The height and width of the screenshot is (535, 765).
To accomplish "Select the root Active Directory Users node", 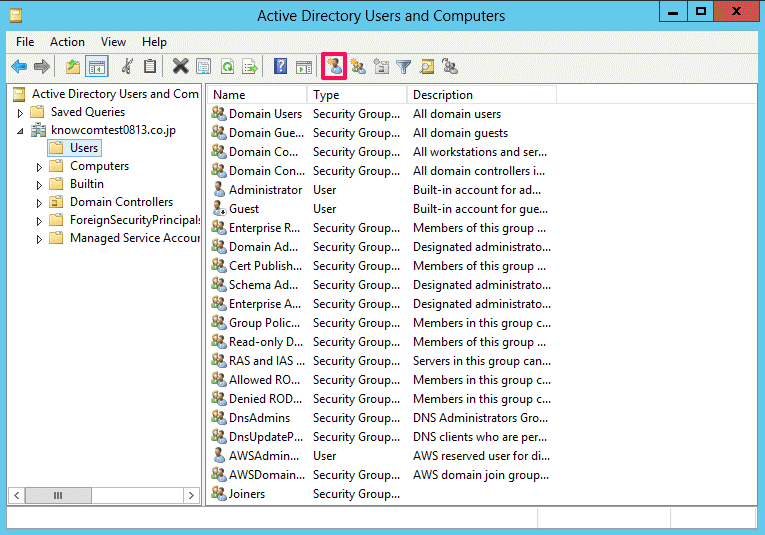I will 115,94.
